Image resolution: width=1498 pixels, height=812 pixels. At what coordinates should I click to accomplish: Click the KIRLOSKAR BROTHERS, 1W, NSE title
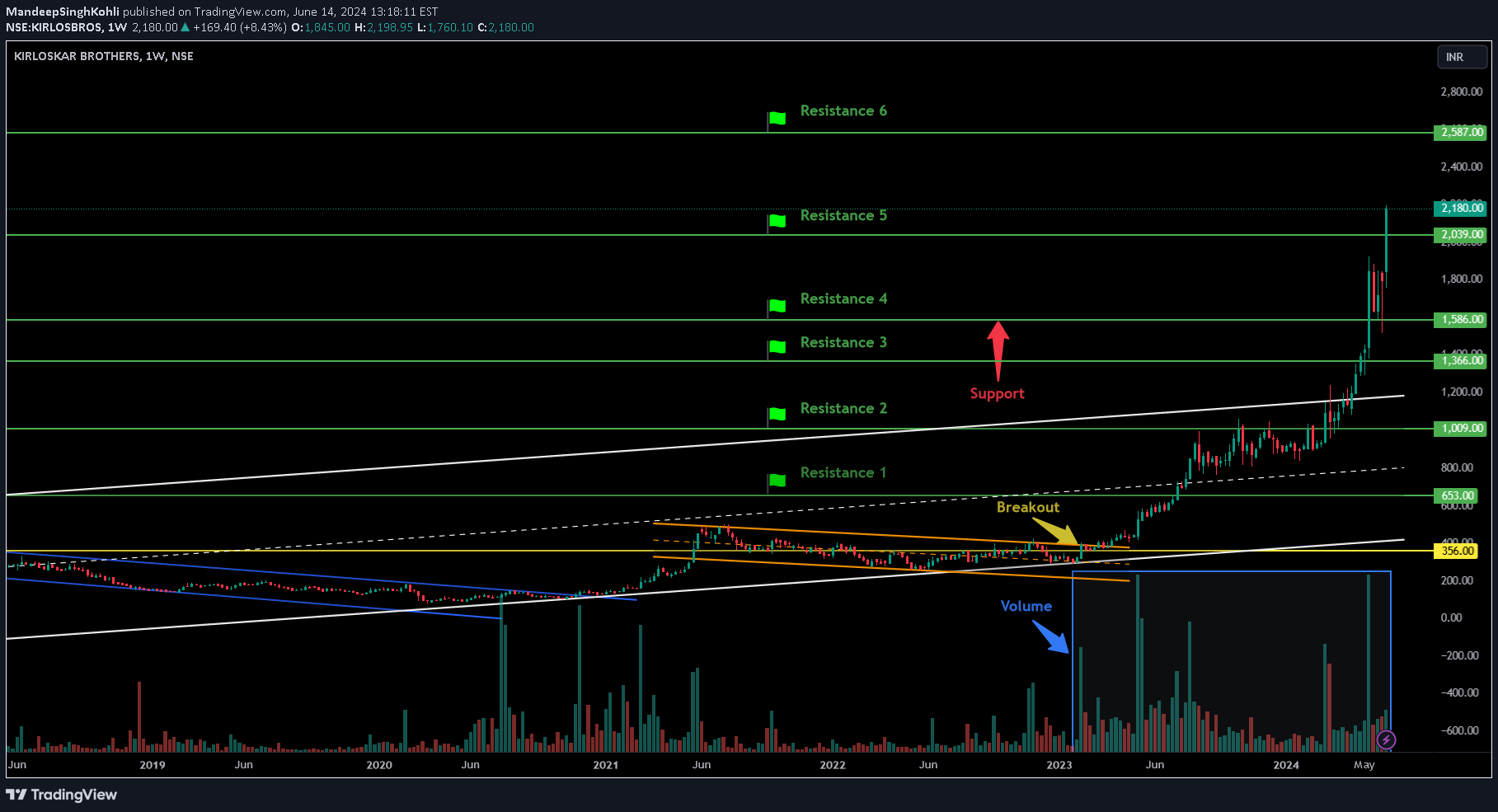pyautogui.click(x=104, y=56)
